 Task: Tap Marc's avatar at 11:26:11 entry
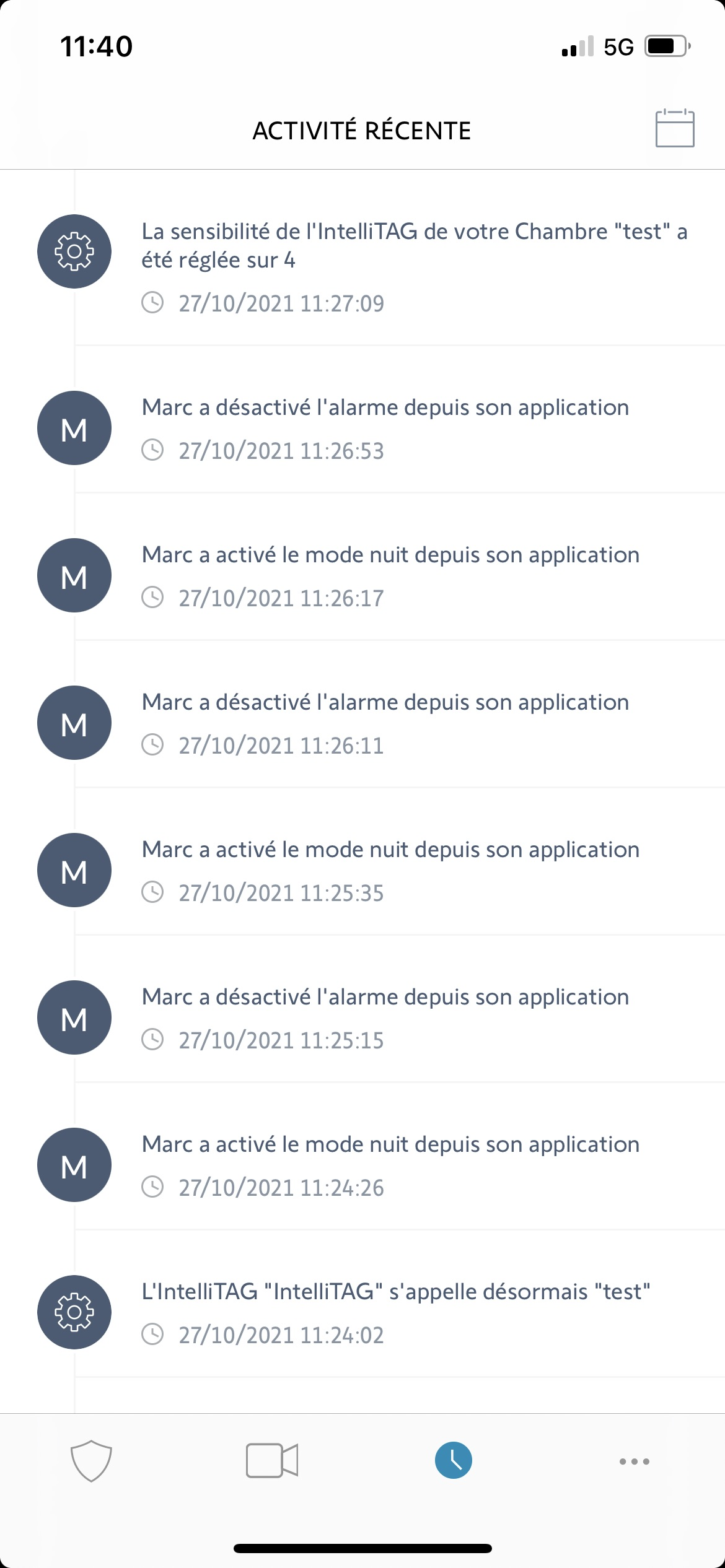(74, 723)
